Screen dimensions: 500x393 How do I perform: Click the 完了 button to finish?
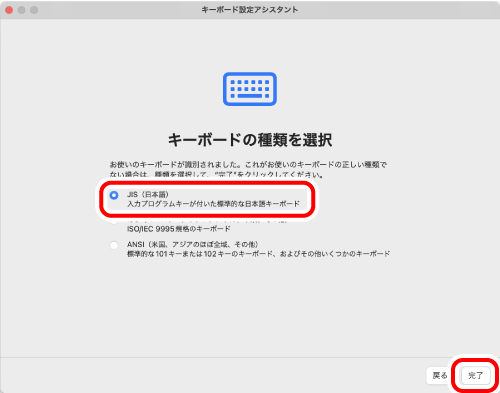(x=475, y=376)
